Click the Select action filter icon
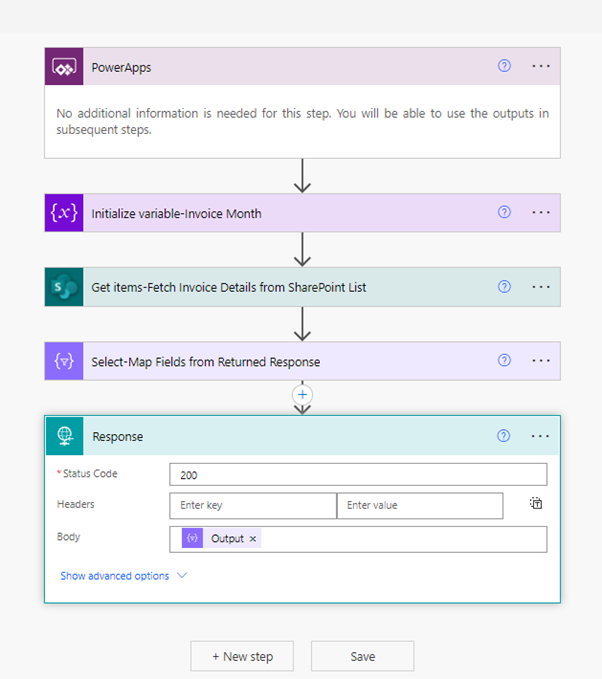This screenshot has width=602, height=679. coord(64,361)
